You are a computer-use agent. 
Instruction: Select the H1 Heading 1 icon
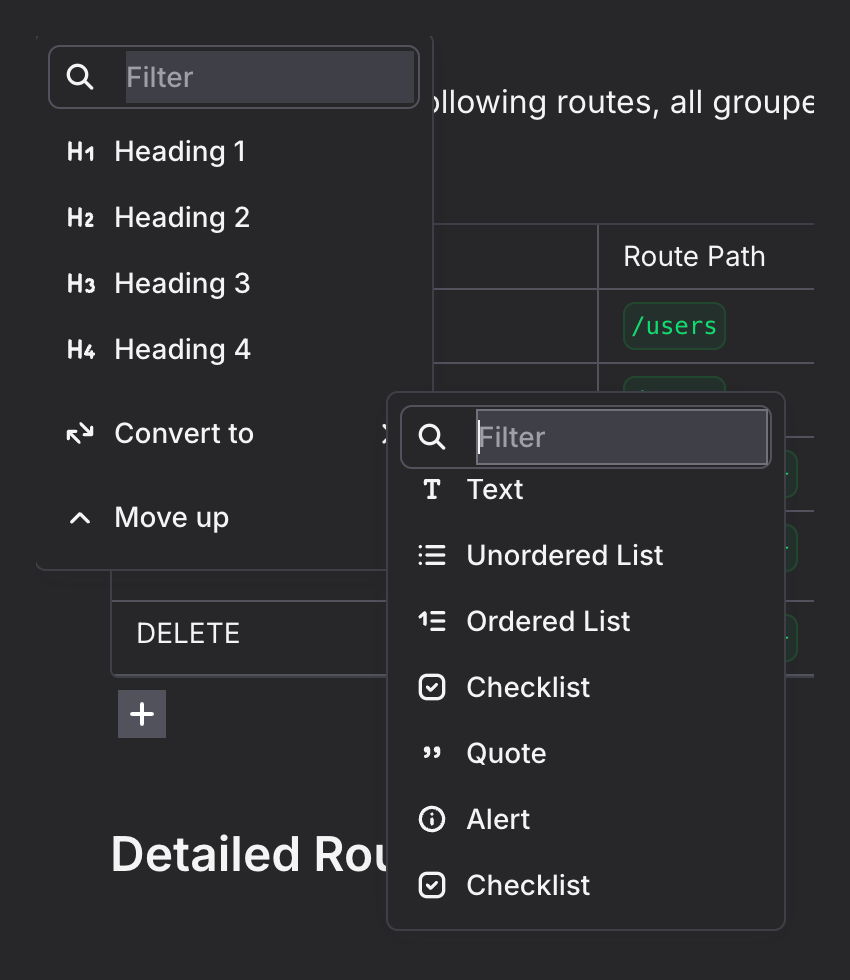(80, 152)
